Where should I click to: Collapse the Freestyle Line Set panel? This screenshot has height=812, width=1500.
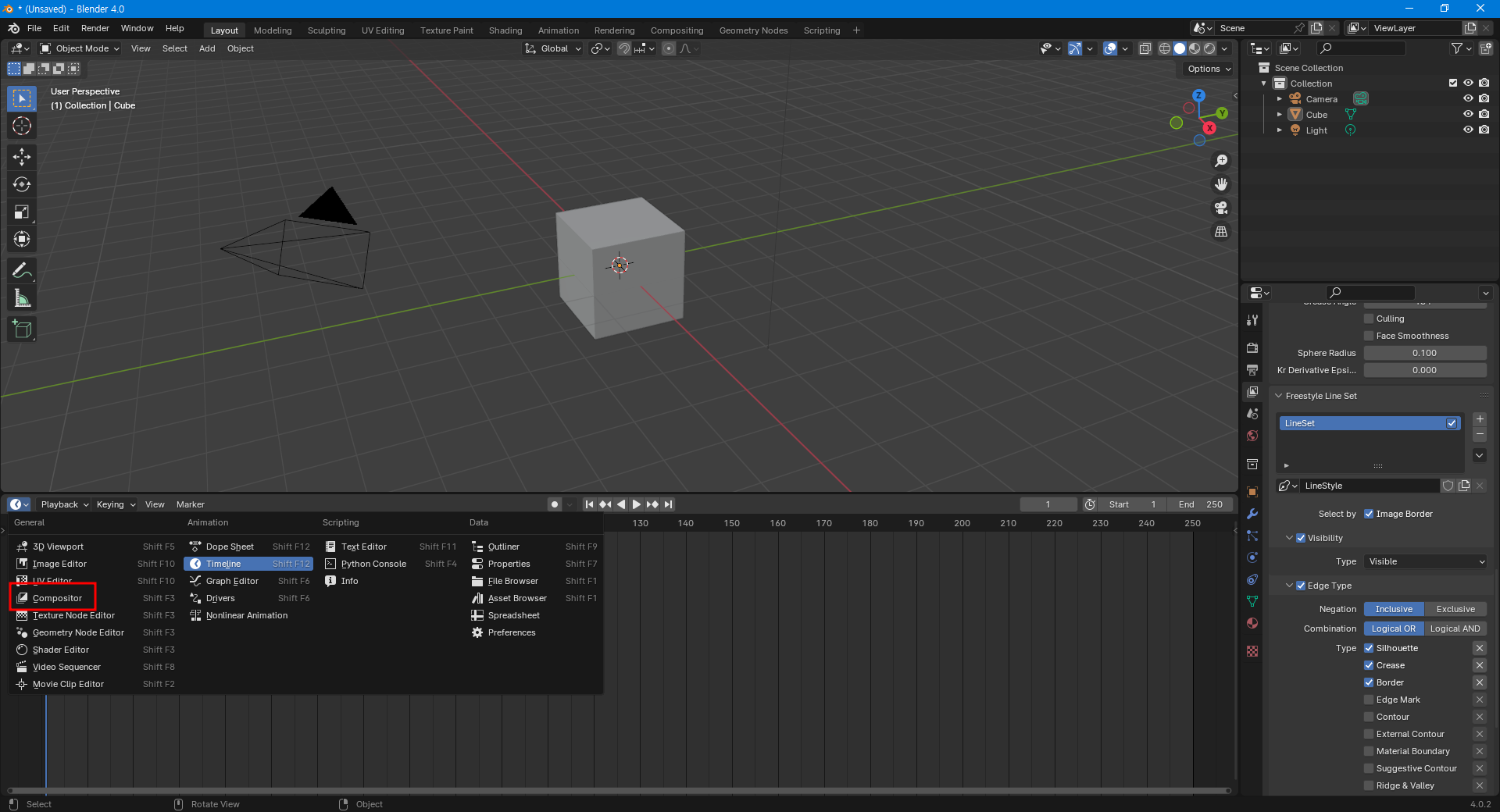click(1280, 396)
